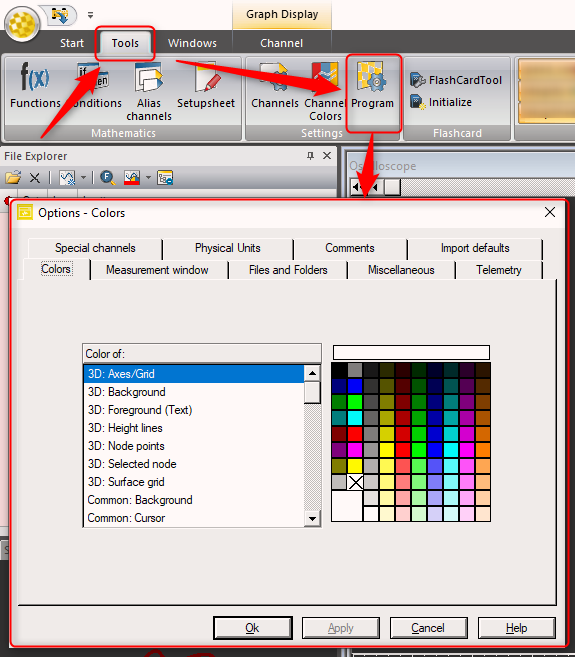
Task: Open the Alias channels icon
Action: [149, 91]
